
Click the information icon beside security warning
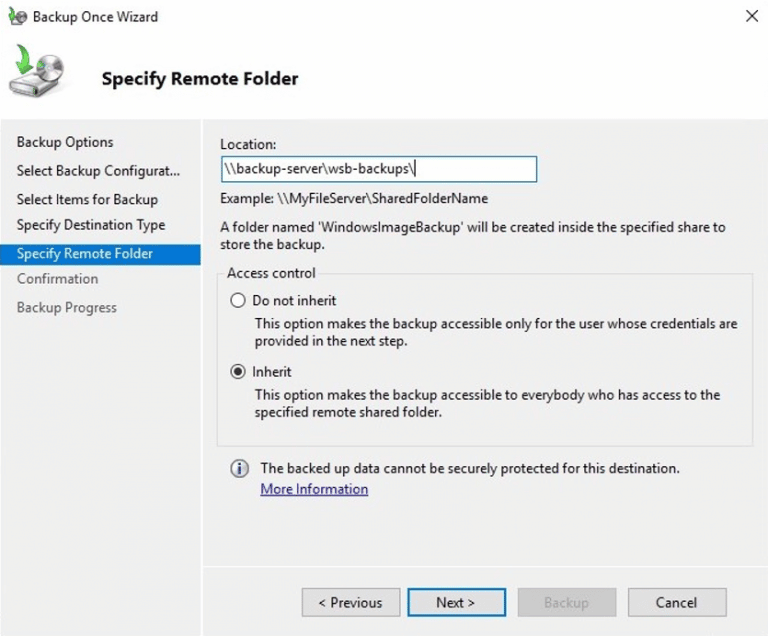pos(240,469)
